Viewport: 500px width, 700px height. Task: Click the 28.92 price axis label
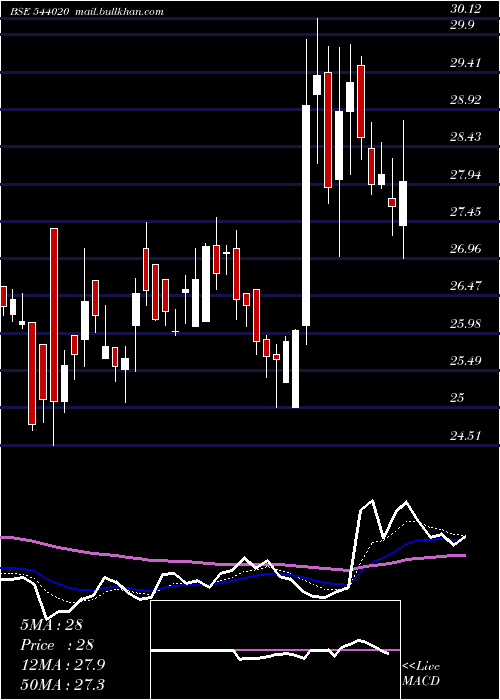466,100
